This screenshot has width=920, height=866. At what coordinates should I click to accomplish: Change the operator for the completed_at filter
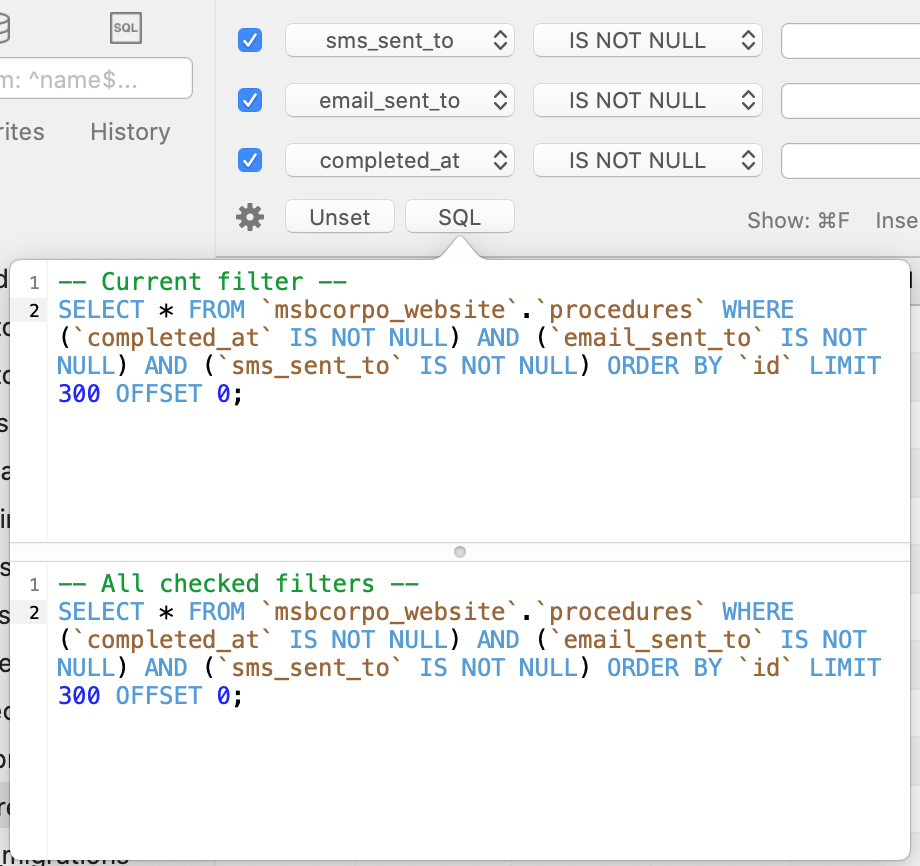pos(647,160)
